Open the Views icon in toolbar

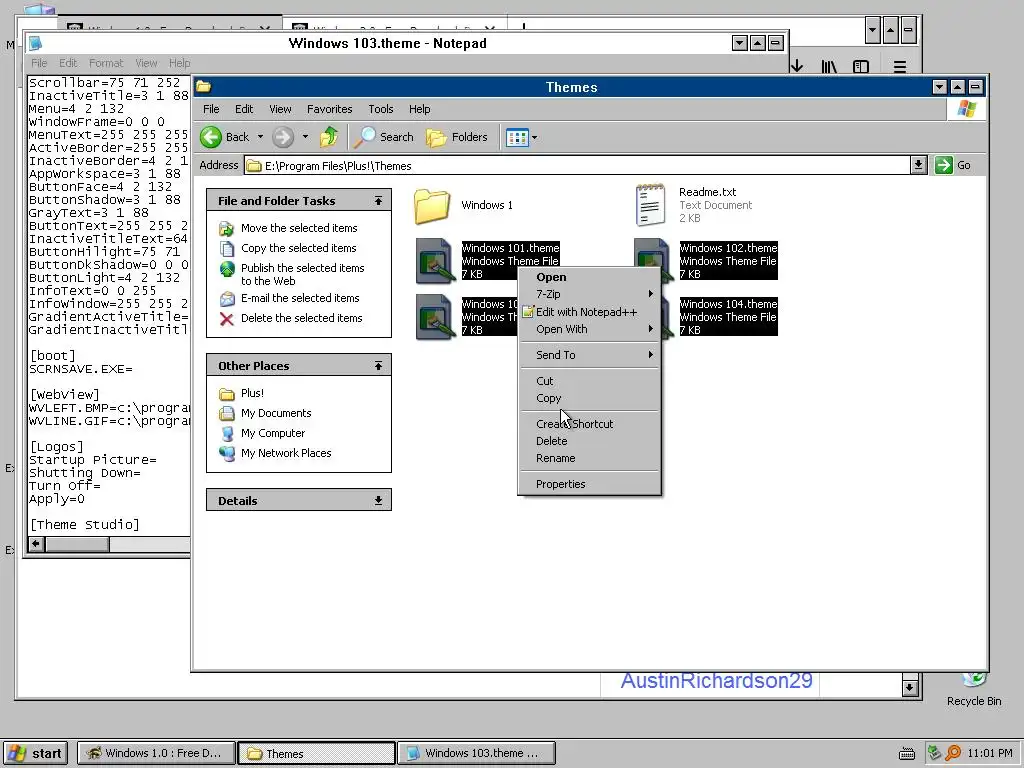tap(517, 137)
